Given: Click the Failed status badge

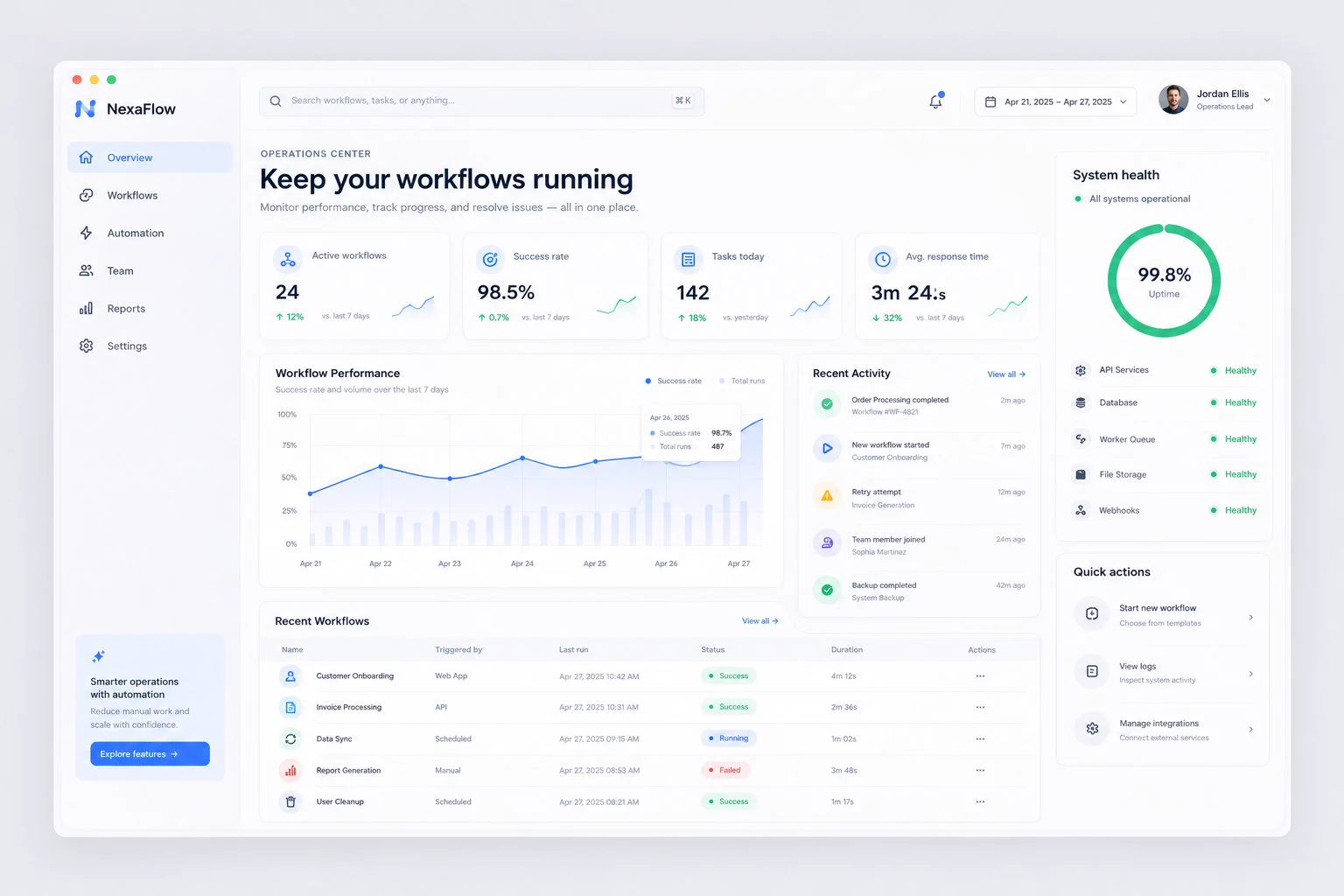Looking at the screenshot, I should point(724,771).
